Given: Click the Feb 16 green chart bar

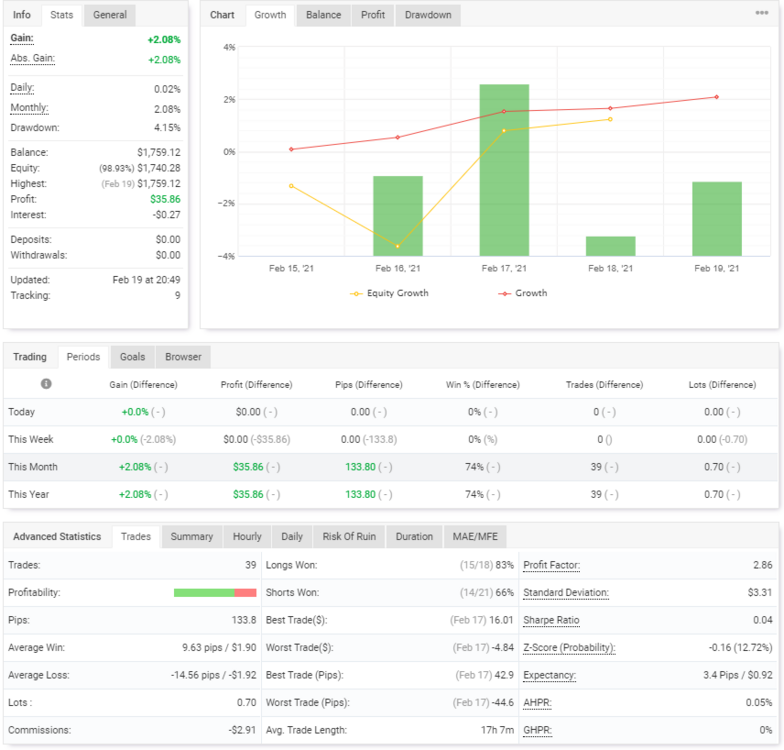Looking at the screenshot, I should click(398, 216).
